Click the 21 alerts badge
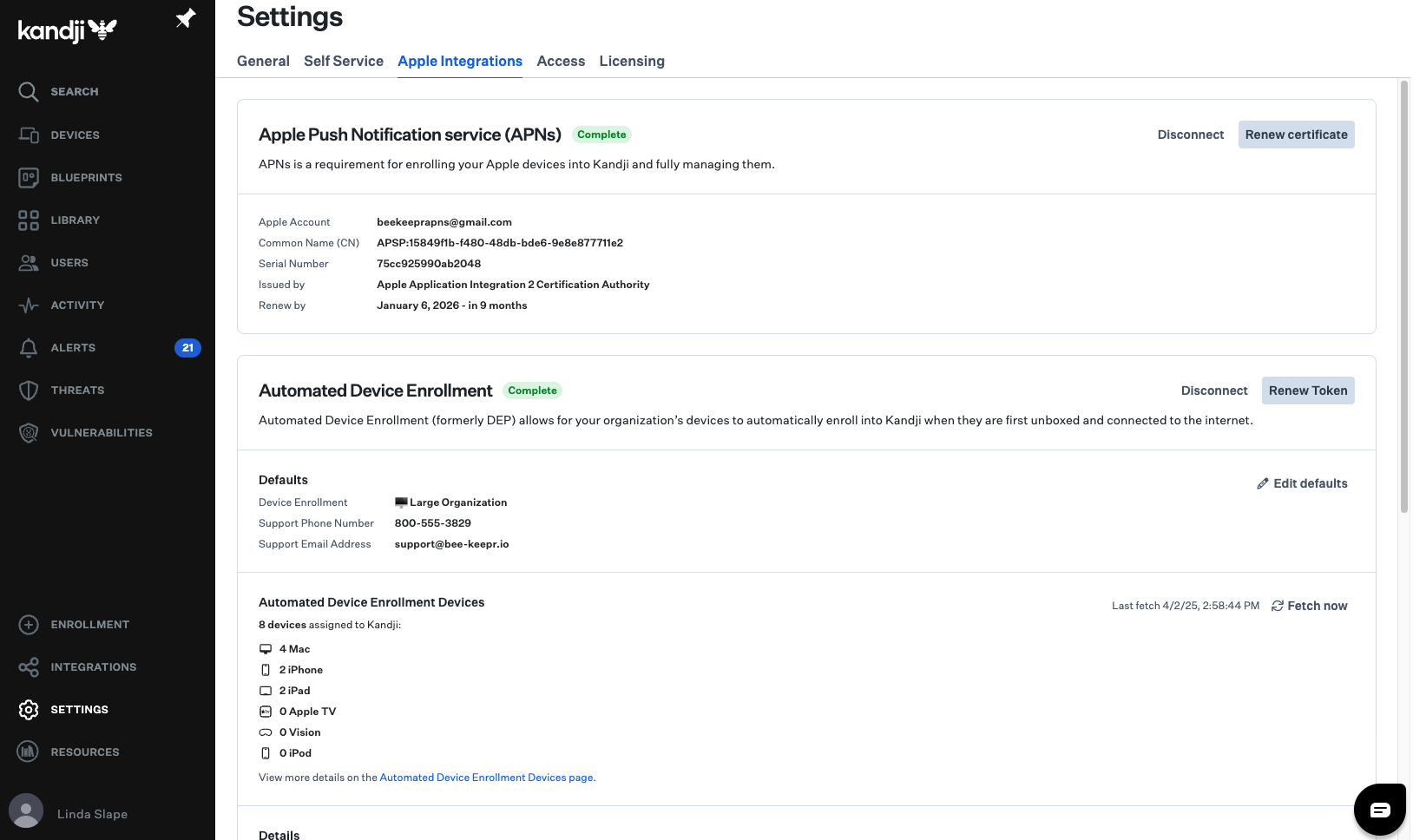The height and width of the screenshot is (840, 1413). point(187,348)
